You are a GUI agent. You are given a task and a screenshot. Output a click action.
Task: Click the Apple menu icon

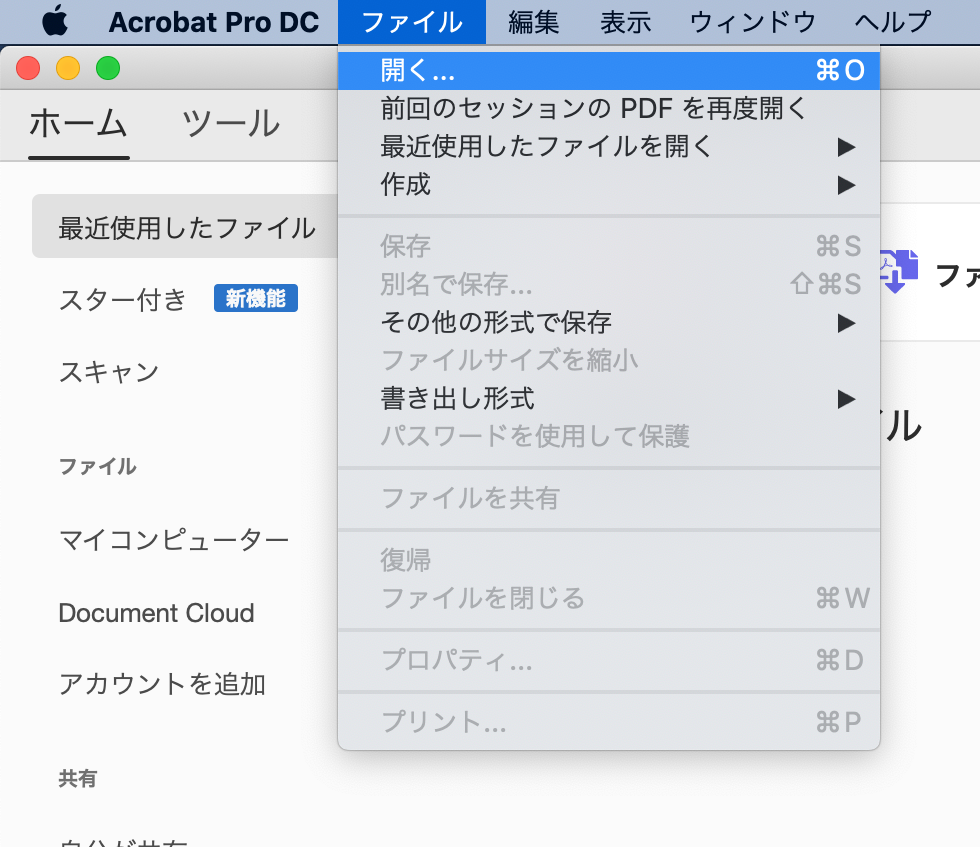pos(54,20)
